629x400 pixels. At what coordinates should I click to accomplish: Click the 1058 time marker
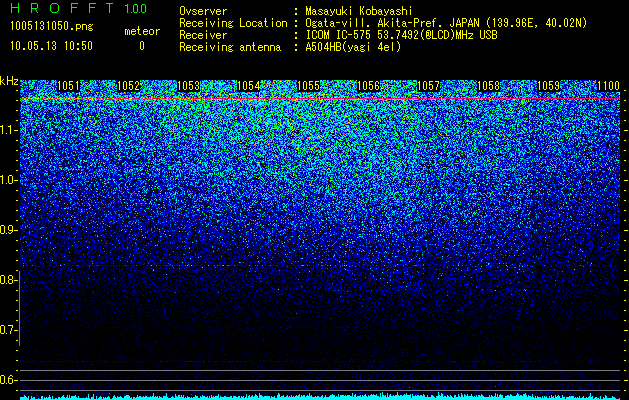pos(489,86)
